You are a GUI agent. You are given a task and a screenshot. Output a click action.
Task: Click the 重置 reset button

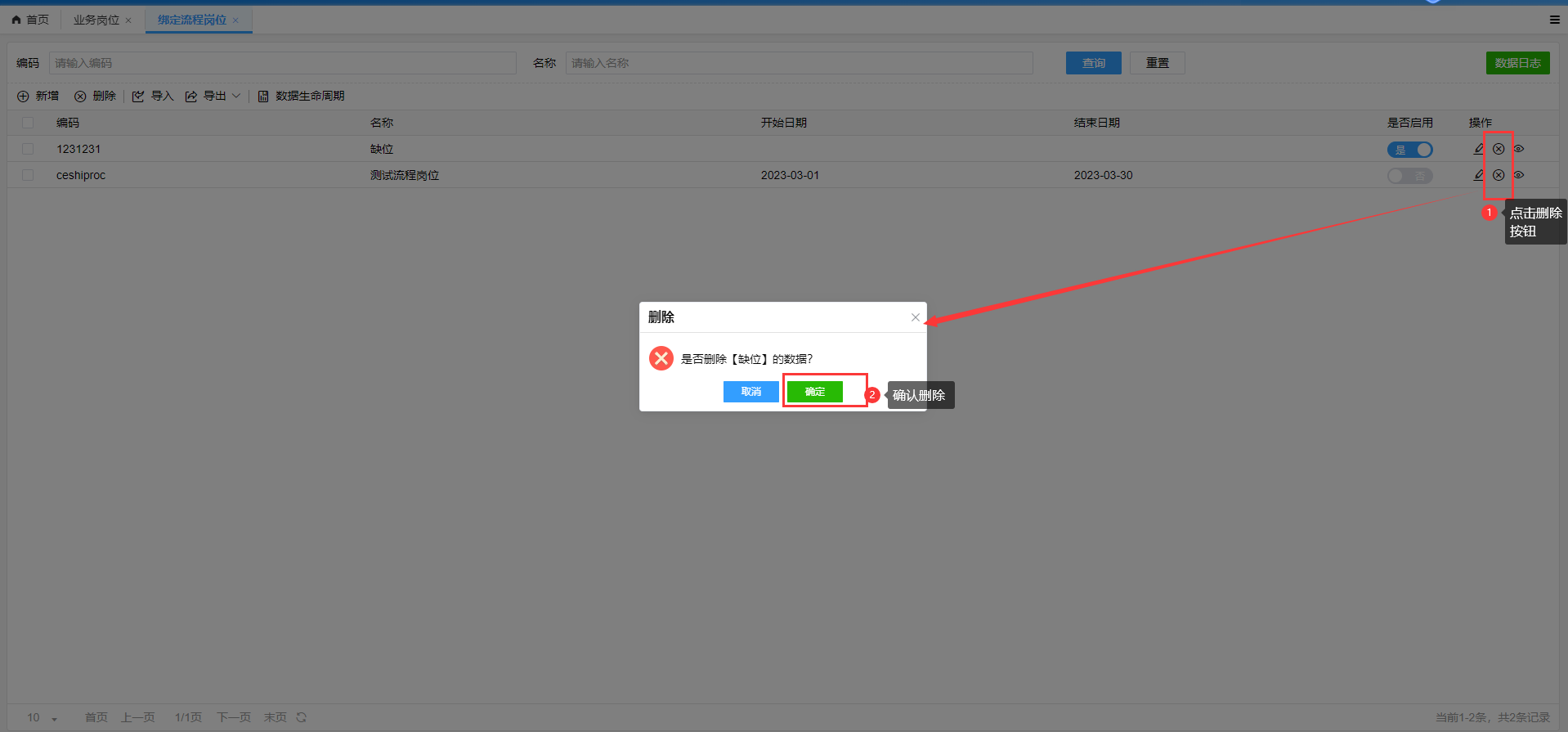[x=1158, y=63]
